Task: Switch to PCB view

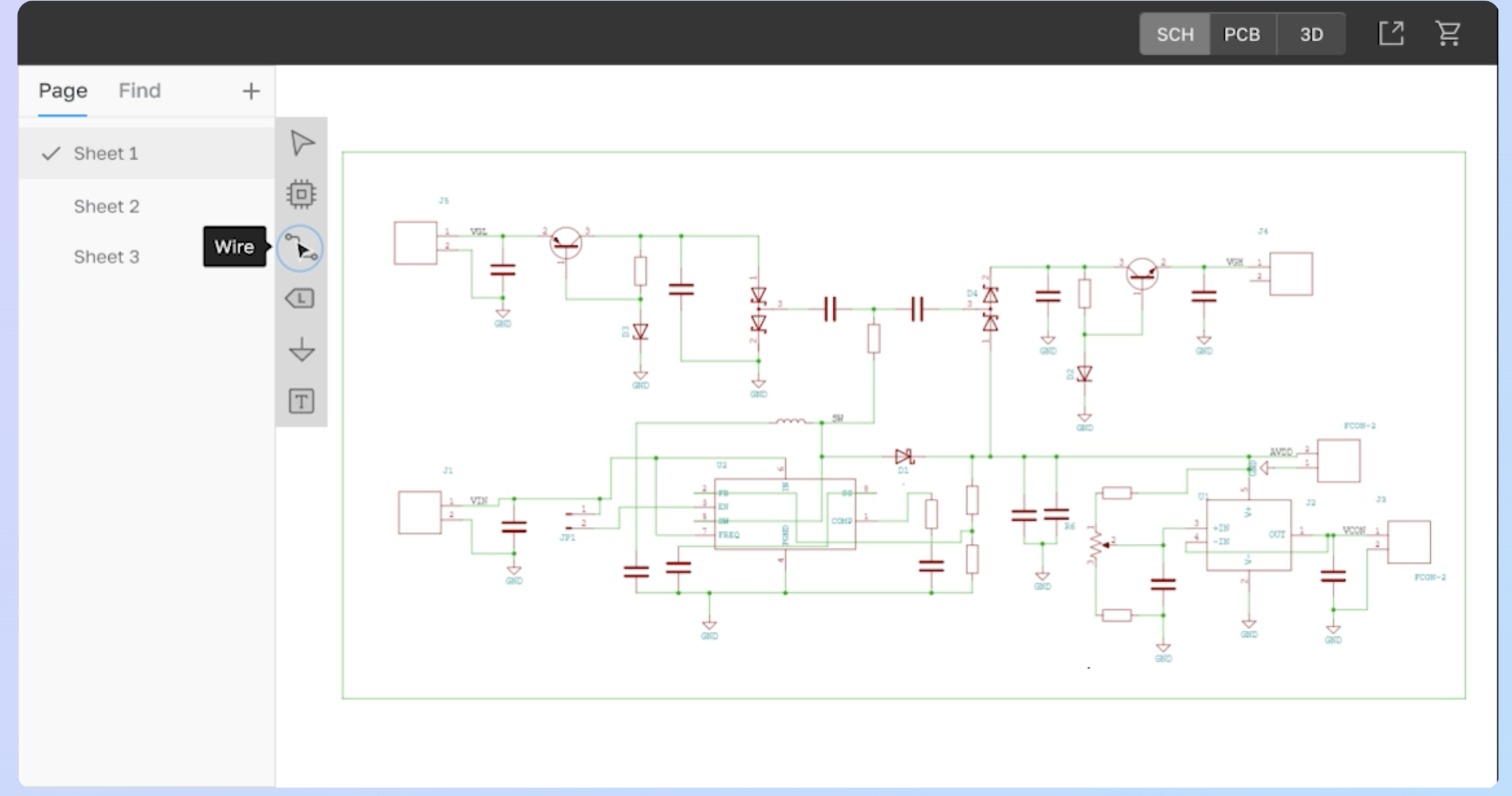Action: click(x=1242, y=34)
